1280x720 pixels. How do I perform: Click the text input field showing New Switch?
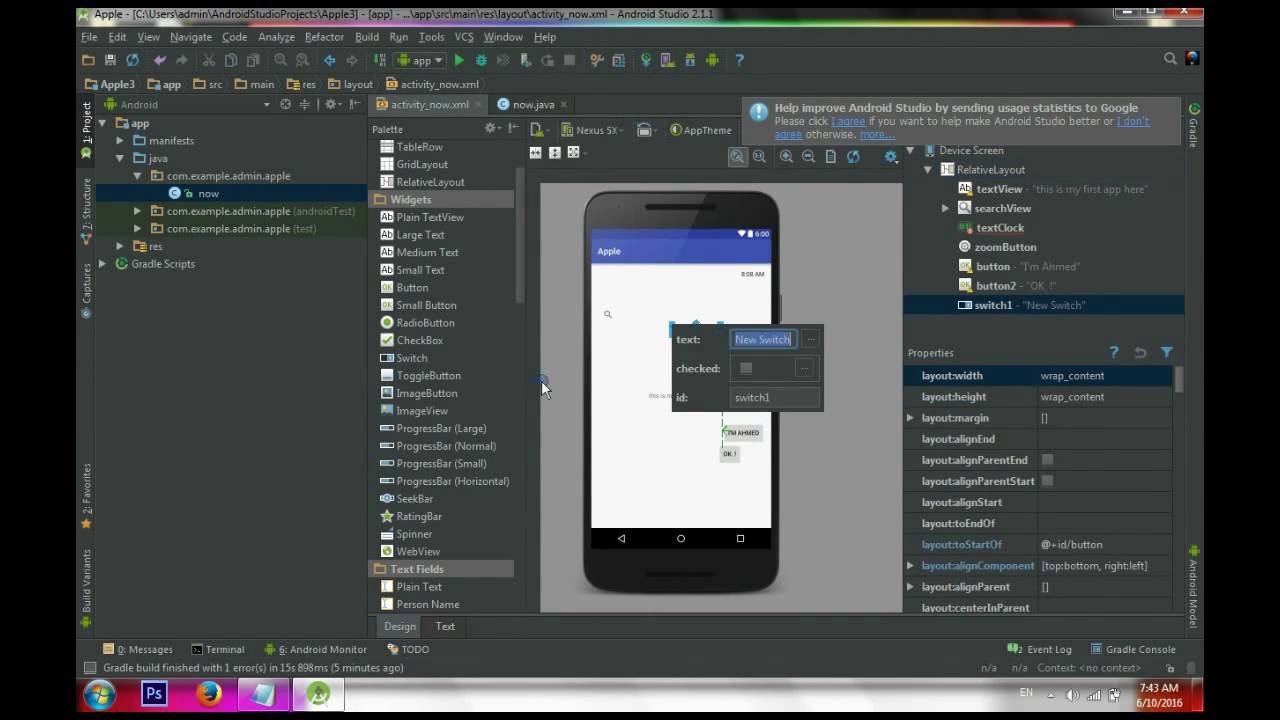(763, 339)
